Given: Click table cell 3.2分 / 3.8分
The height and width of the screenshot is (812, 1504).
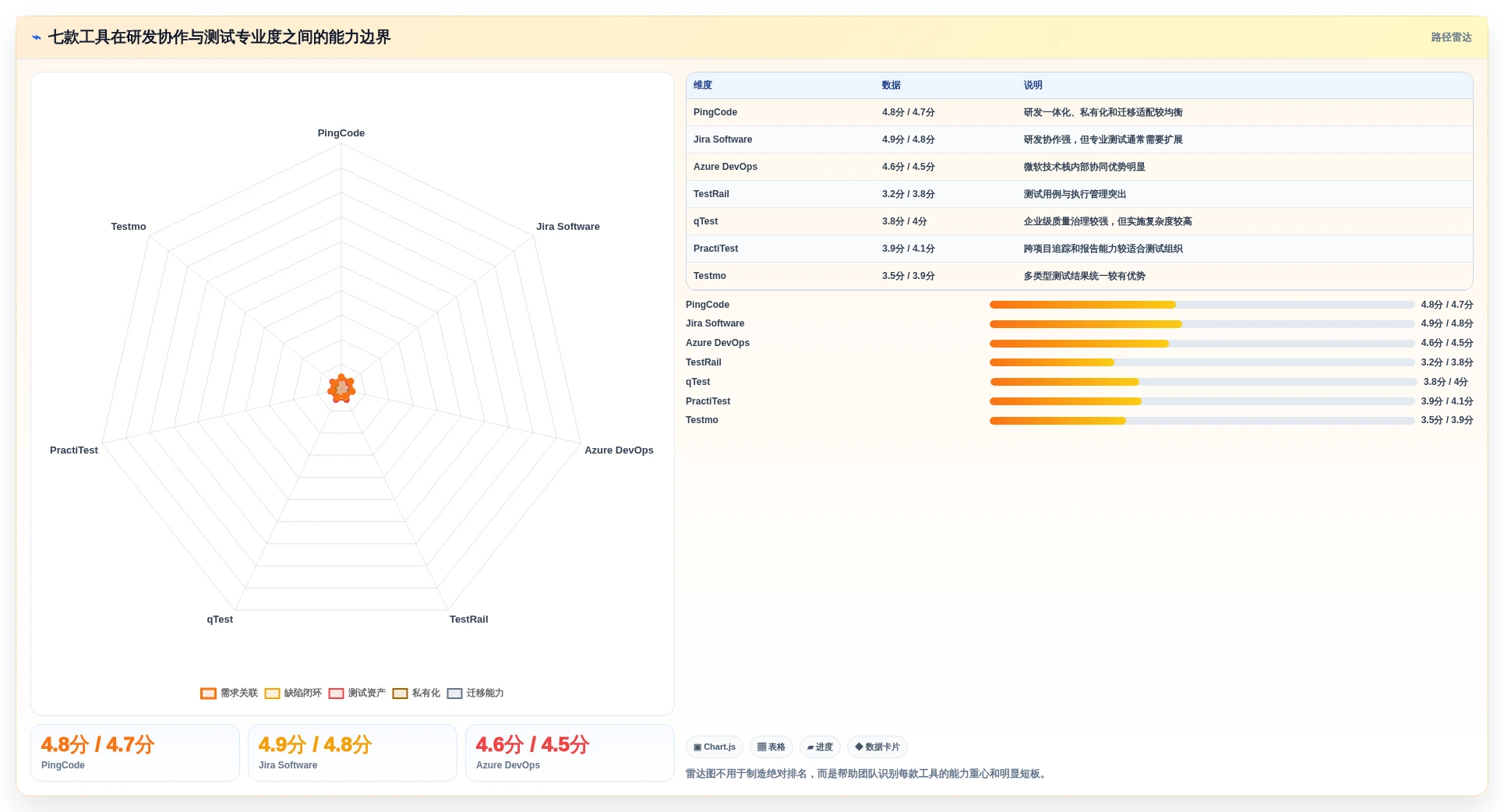Looking at the screenshot, I should pyautogui.click(x=909, y=194).
